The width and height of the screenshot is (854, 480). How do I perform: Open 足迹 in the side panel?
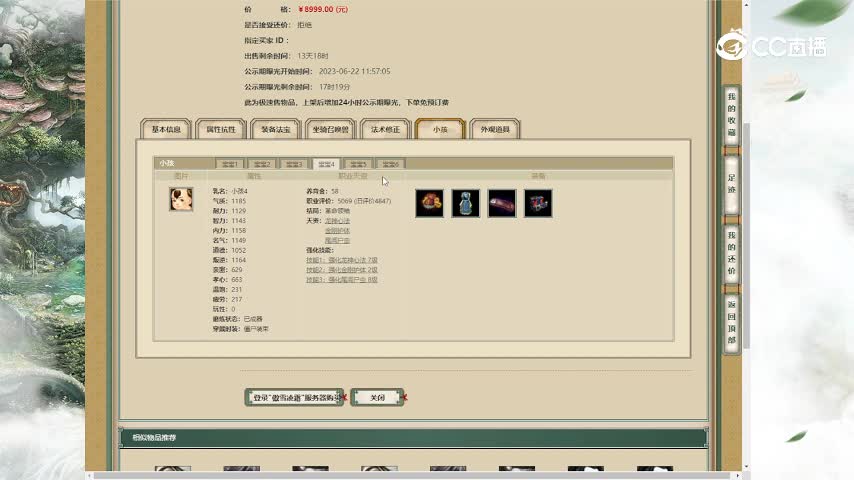[x=731, y=184]
